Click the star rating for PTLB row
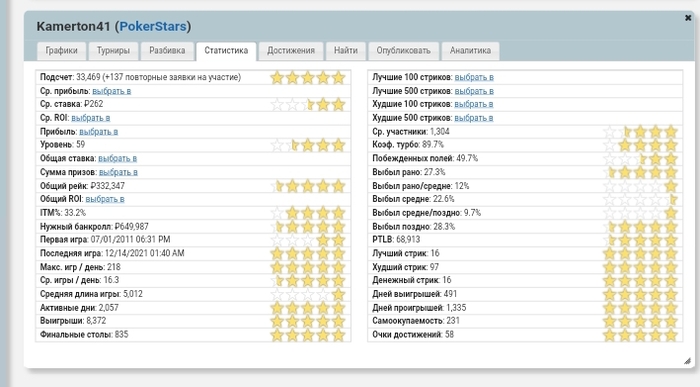This screenshot has width=700, height=387. click(640, 240)
